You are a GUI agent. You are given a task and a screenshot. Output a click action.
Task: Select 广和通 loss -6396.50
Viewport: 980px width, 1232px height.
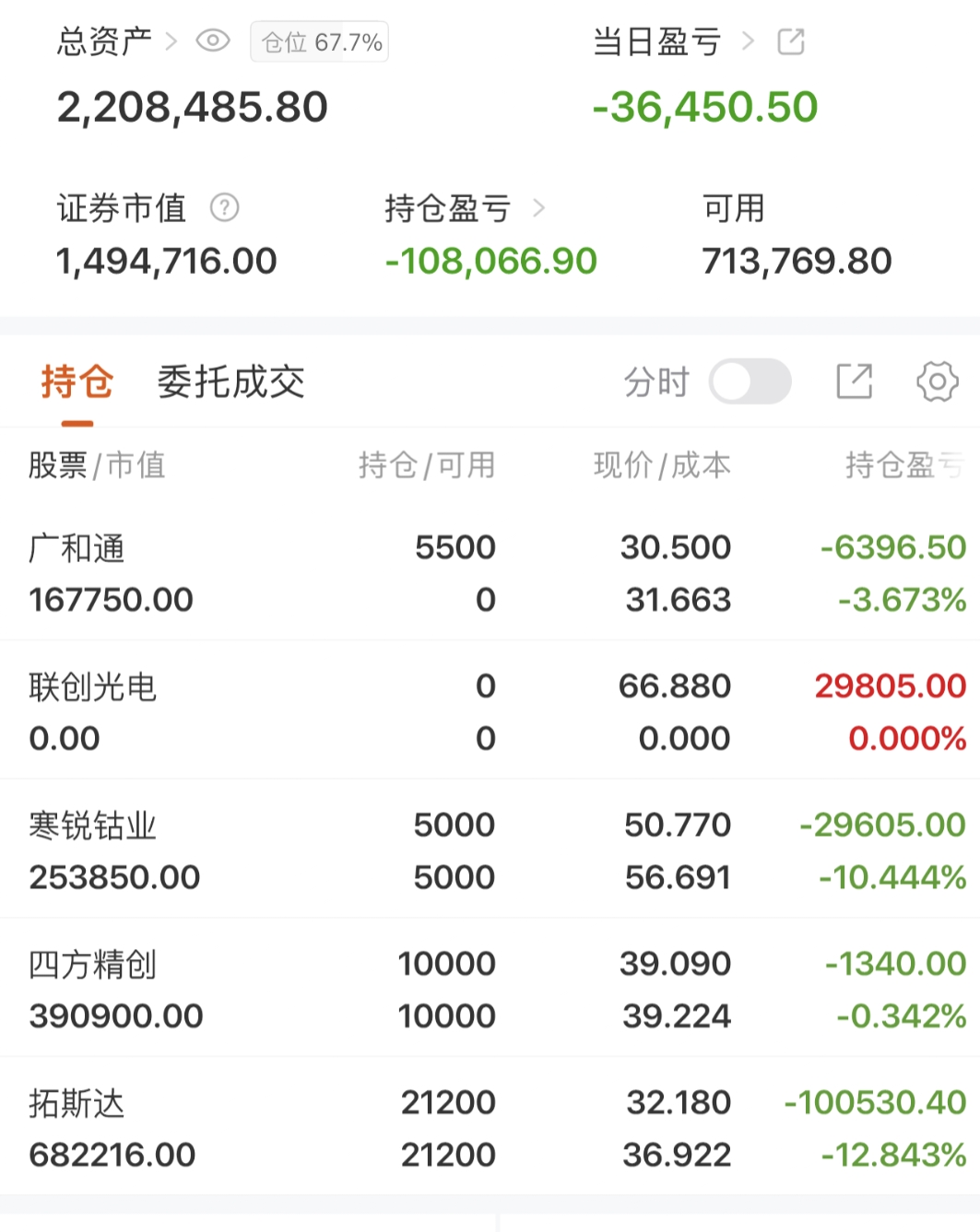(893, 547)
